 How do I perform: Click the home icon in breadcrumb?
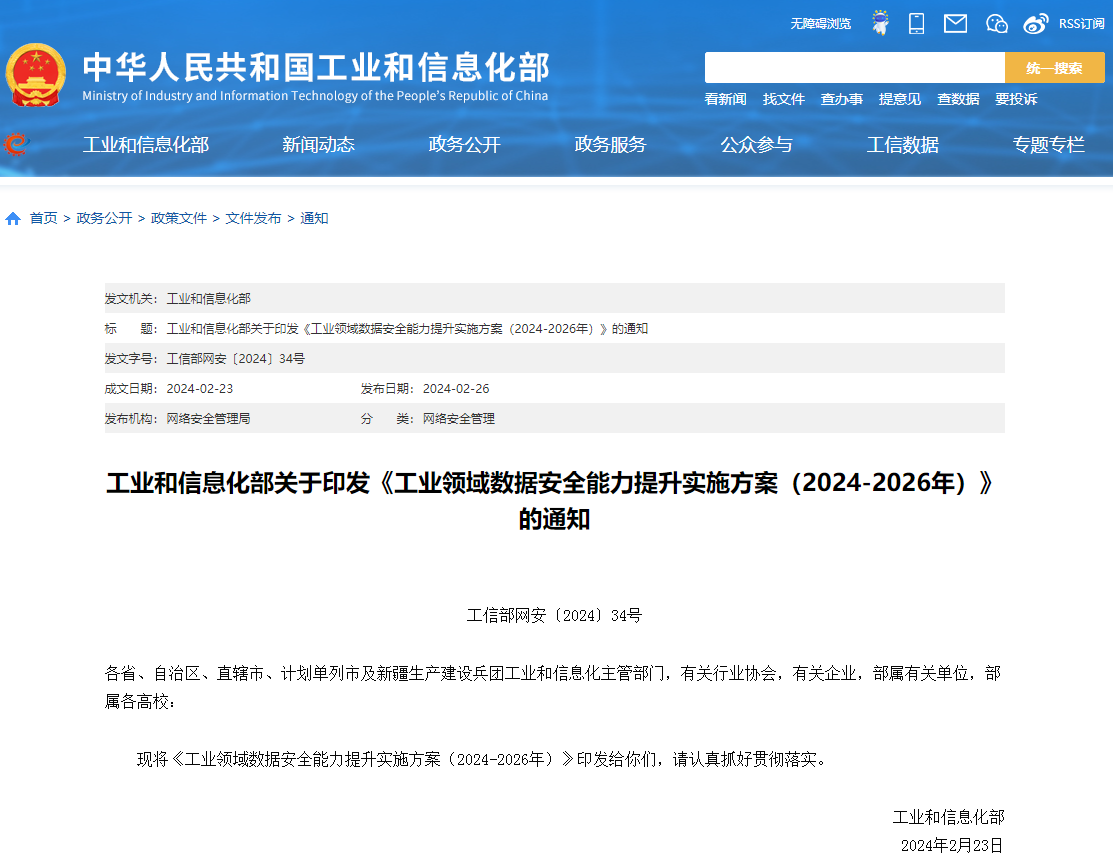13,219
